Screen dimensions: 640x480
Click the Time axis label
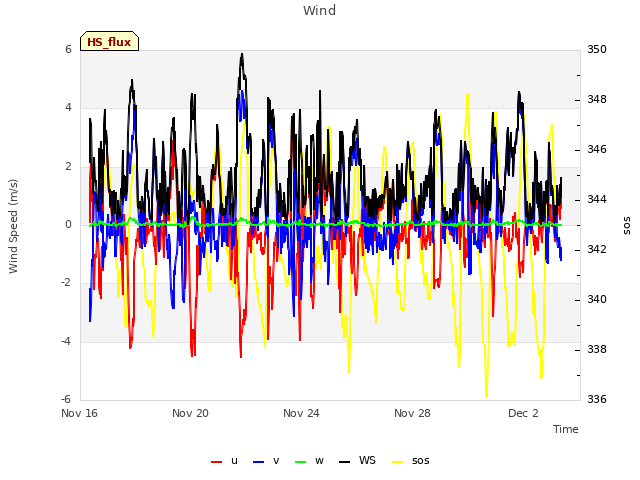[566, 429]
